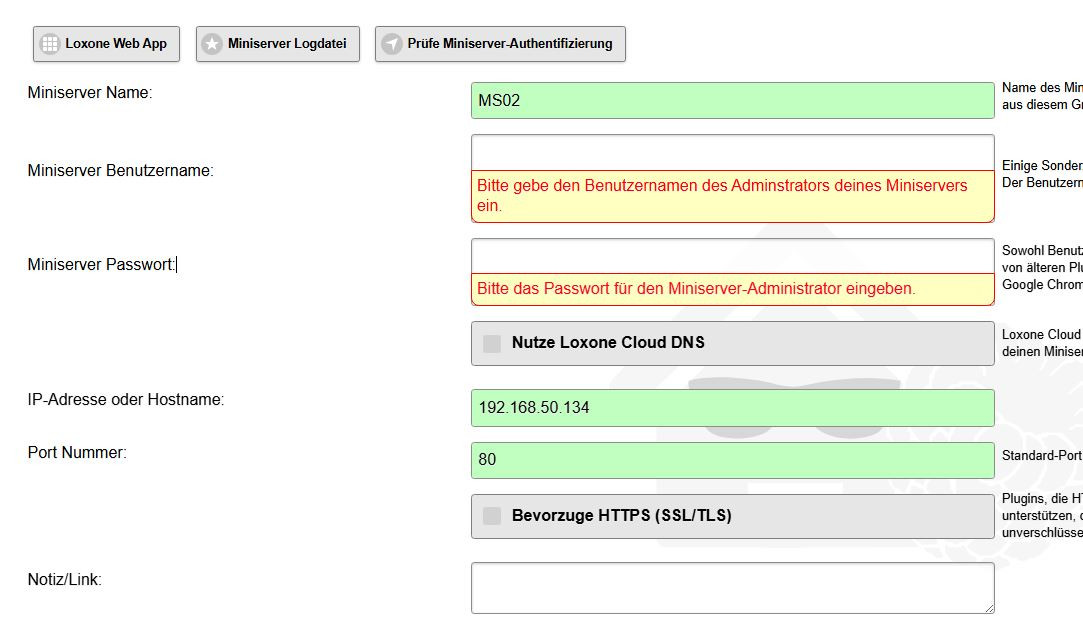The height and width of the screenshot is (643, 1083).
Task: Click the 'Standard-Port' hint text
Action: click(1042, 456)
